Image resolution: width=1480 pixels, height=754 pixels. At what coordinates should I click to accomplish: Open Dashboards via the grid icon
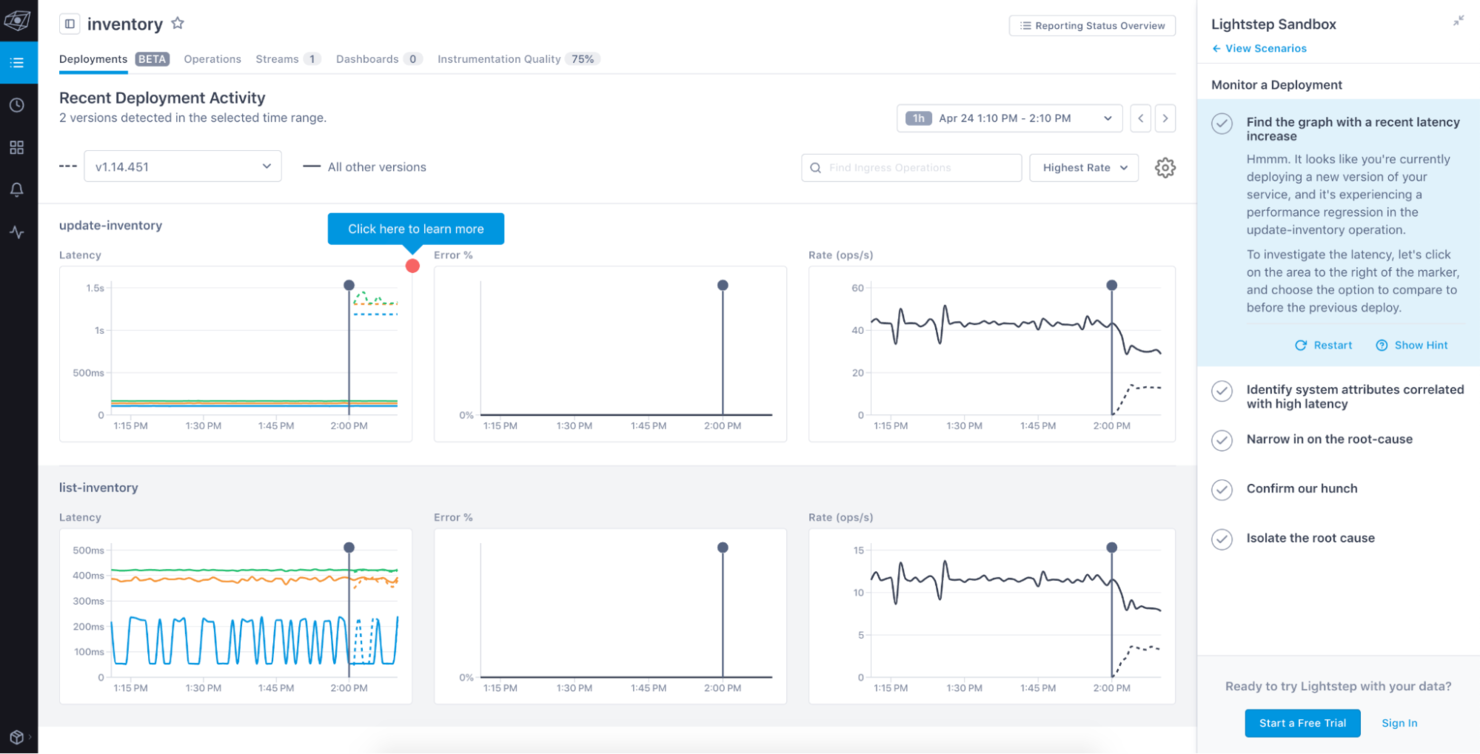pyautogui.click(x=18, y=147)
